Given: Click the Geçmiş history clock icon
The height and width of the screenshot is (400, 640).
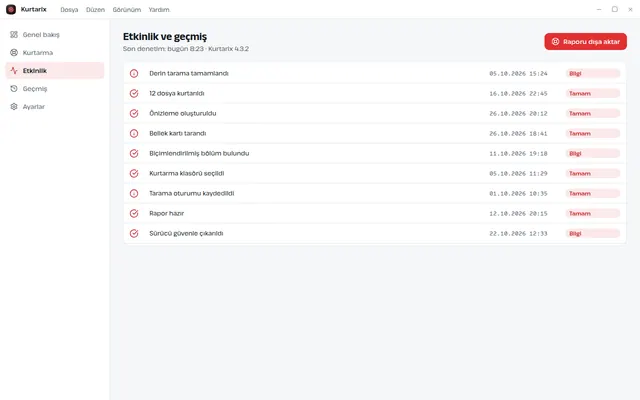Looking at the screenshot, I should click(14, 89).
